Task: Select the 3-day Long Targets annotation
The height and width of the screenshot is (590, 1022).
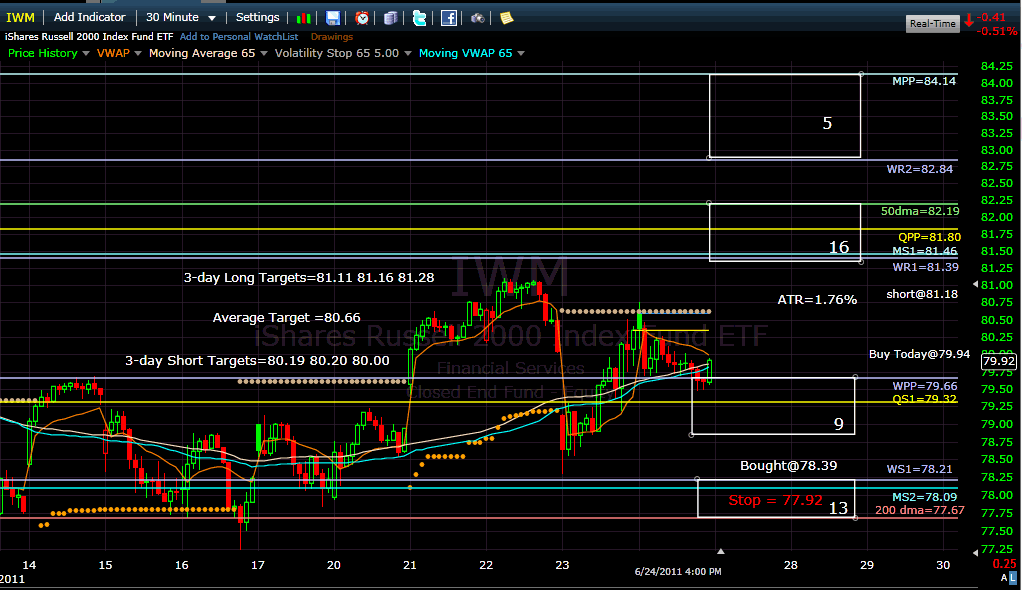Action: point(308,278)
